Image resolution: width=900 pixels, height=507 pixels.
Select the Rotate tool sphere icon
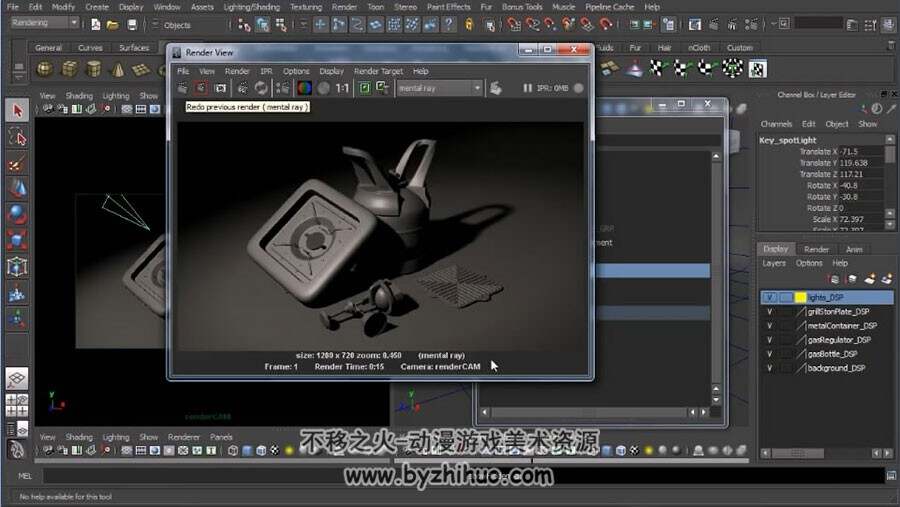coord(17,214)
